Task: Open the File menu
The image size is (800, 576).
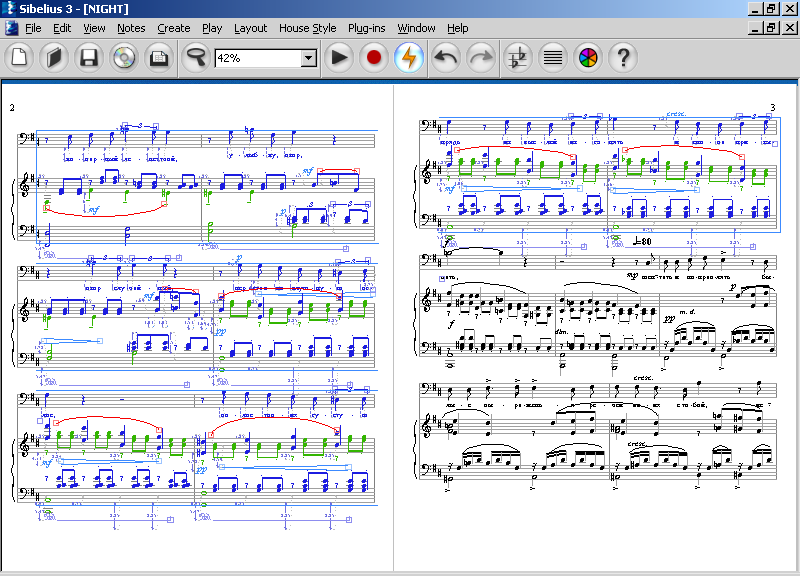Action: coord(33,28)
